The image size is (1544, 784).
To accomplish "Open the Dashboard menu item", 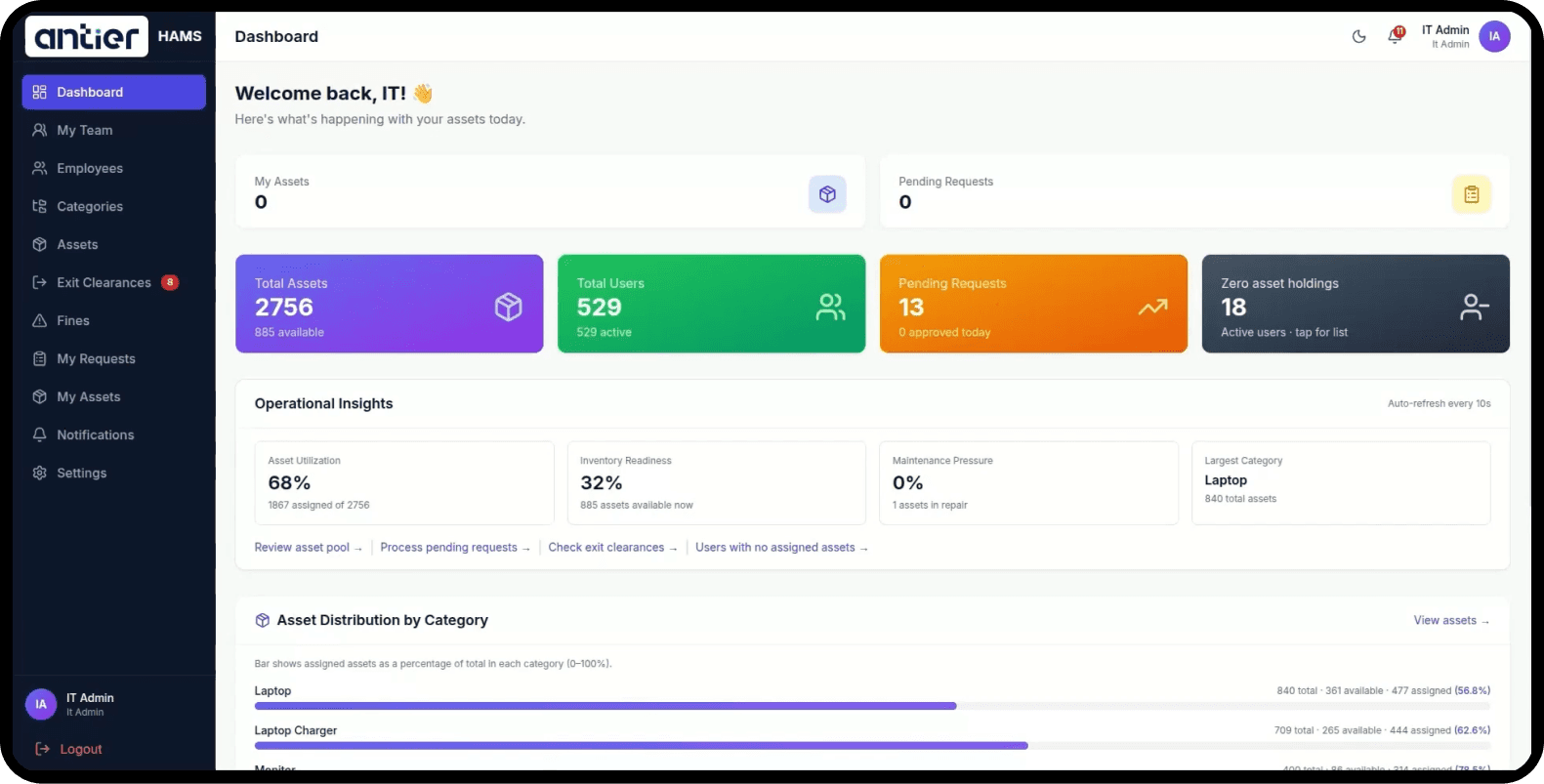I will pos(114,92).
